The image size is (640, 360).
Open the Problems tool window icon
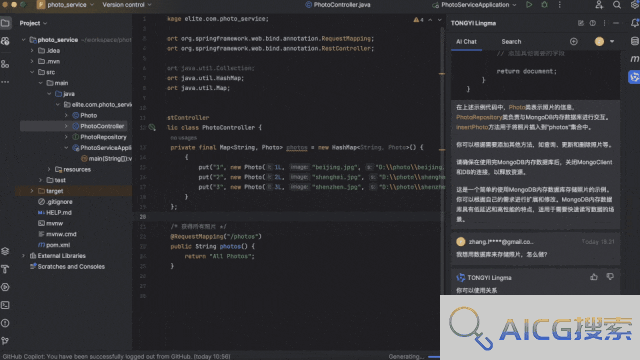(x=5, y=323)
